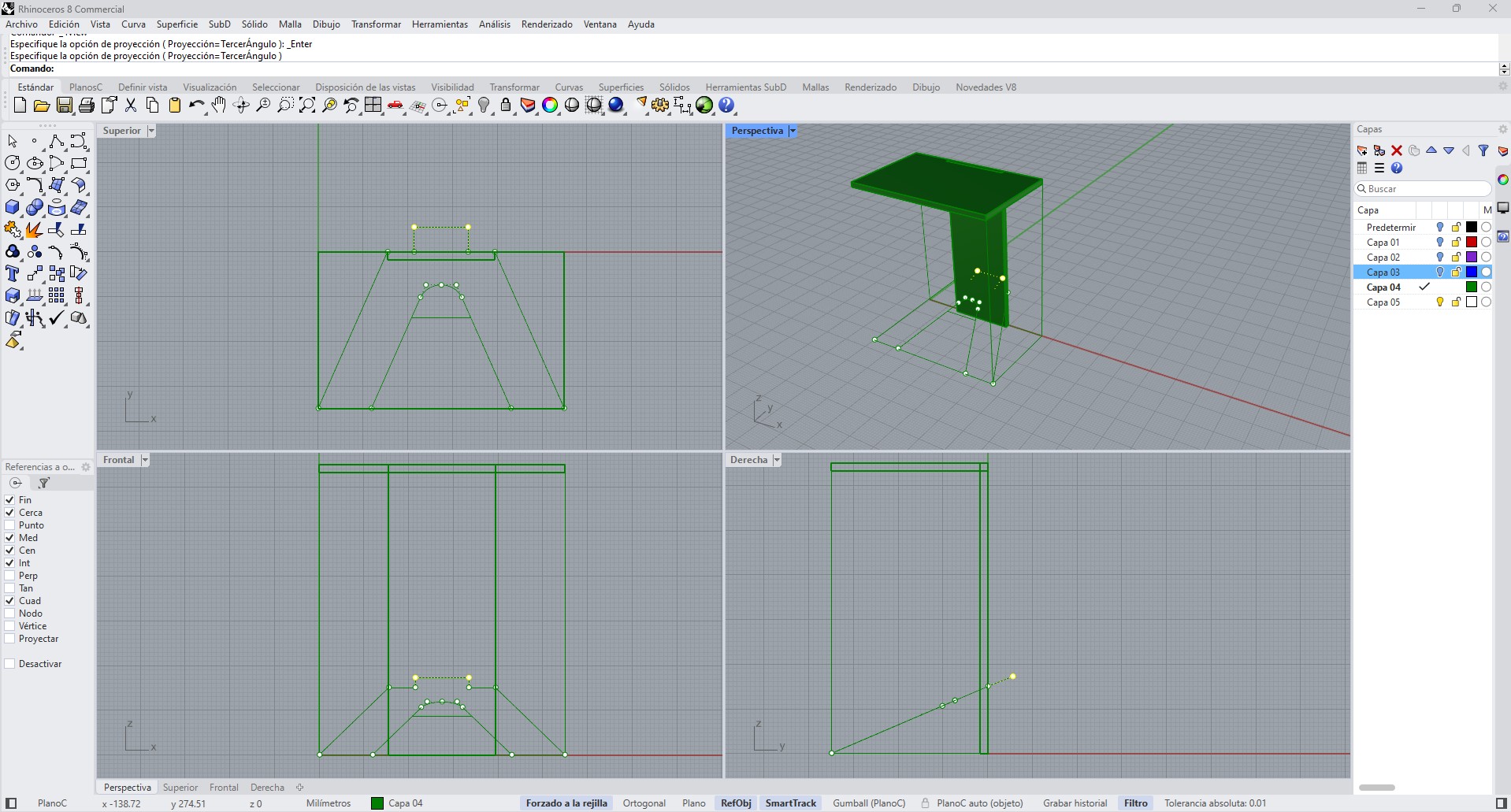Click the layer filter funnel icon
This screenshot has height=812, width=1511.
[x=1483, y=150]
